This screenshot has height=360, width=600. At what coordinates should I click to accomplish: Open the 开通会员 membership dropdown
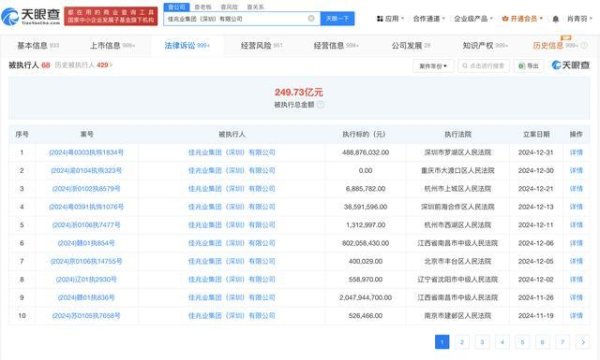coord(522,18)
